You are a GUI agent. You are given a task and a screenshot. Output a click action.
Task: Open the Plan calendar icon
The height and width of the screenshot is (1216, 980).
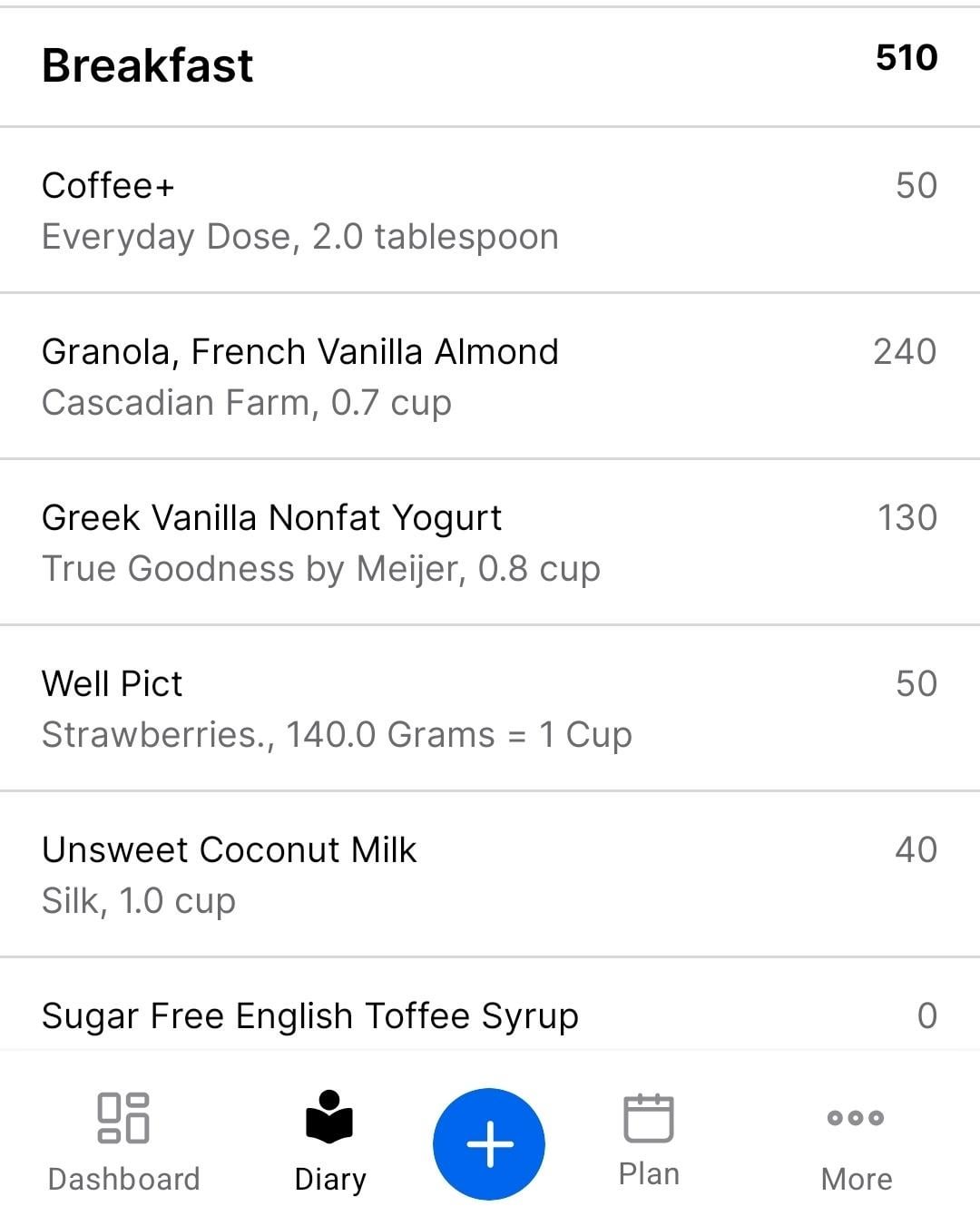649,1117
